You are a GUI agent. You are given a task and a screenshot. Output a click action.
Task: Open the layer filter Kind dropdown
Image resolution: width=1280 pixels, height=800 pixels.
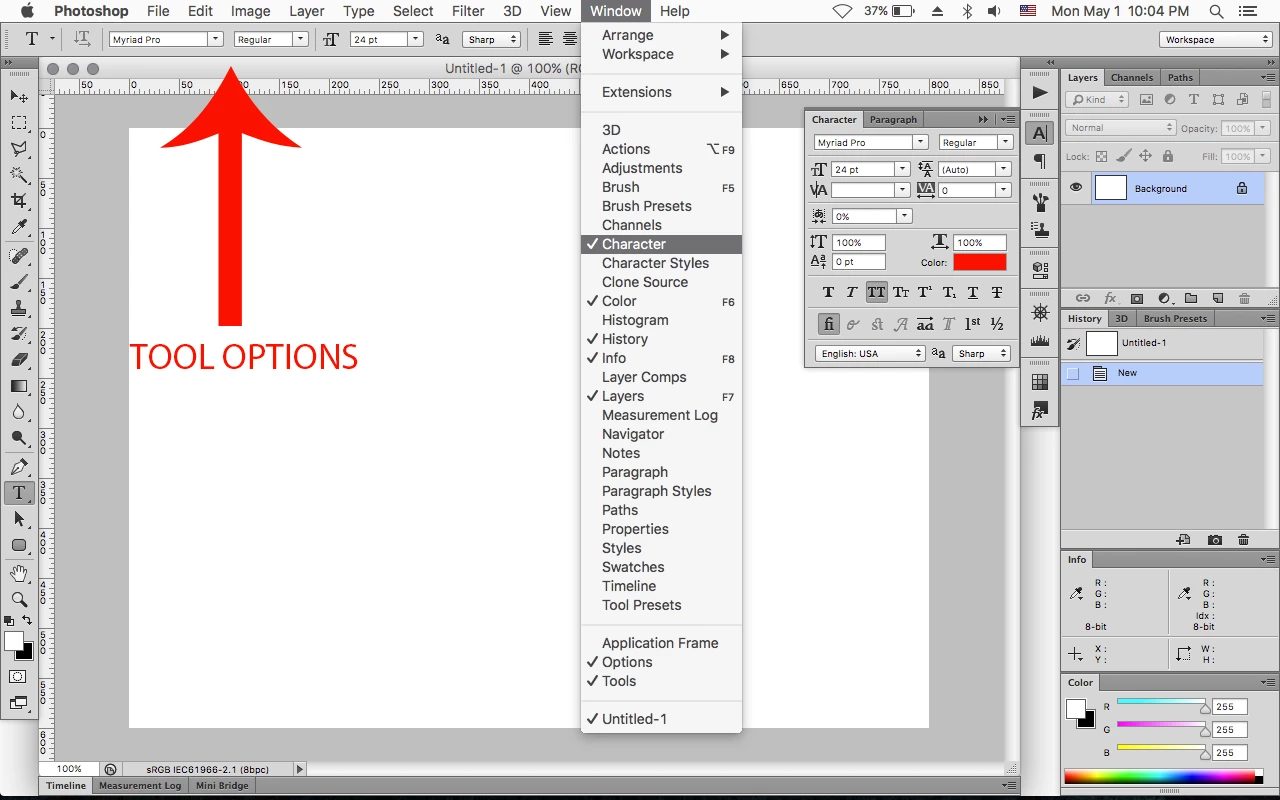point(1097,99)
